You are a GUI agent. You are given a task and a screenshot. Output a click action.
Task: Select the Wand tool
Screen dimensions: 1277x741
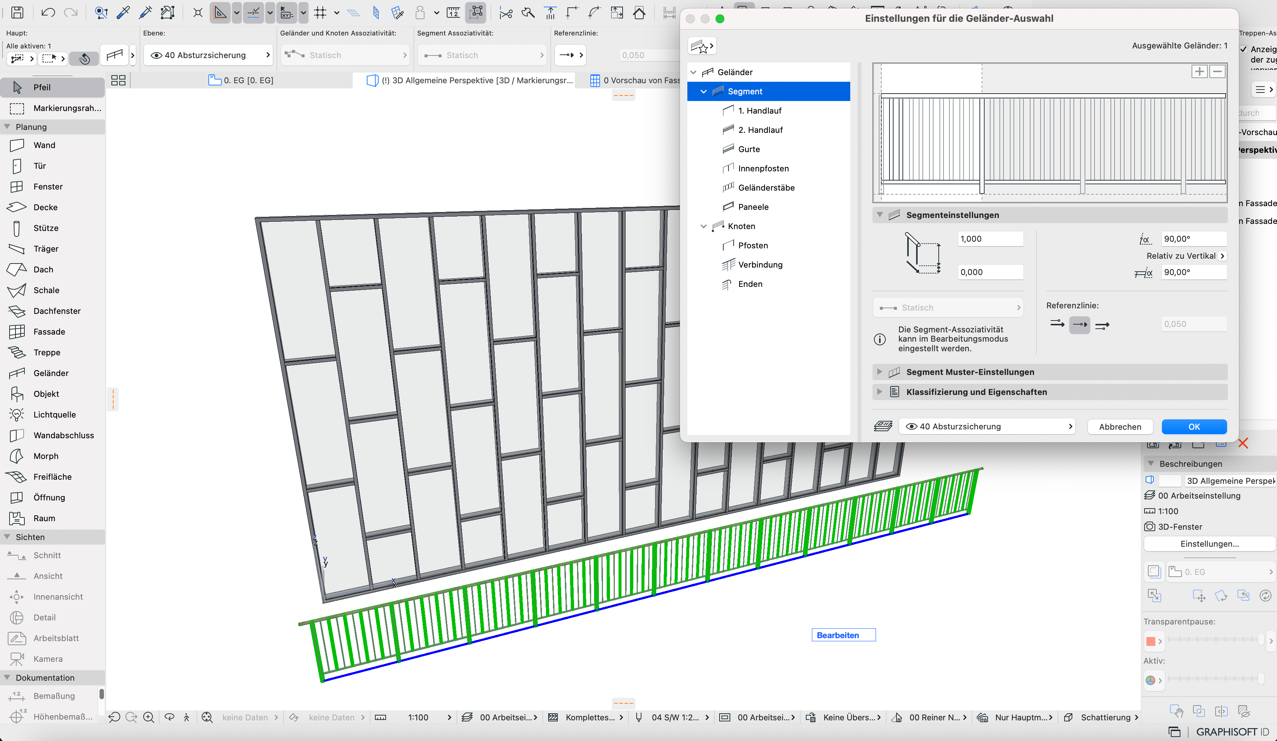point(52,145)
